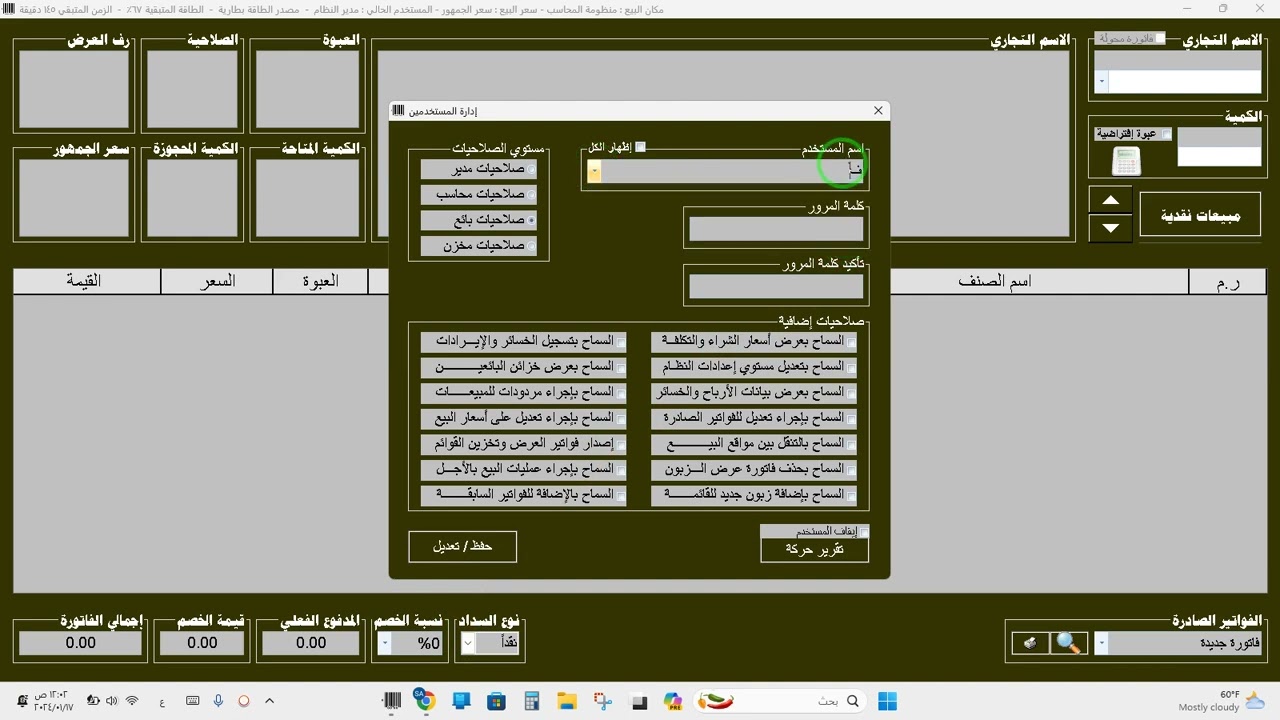Open the discount percentage نسبة الخصم dropdown
The width and height of the screenshot is (1280, 720).
tap(385, 643)
